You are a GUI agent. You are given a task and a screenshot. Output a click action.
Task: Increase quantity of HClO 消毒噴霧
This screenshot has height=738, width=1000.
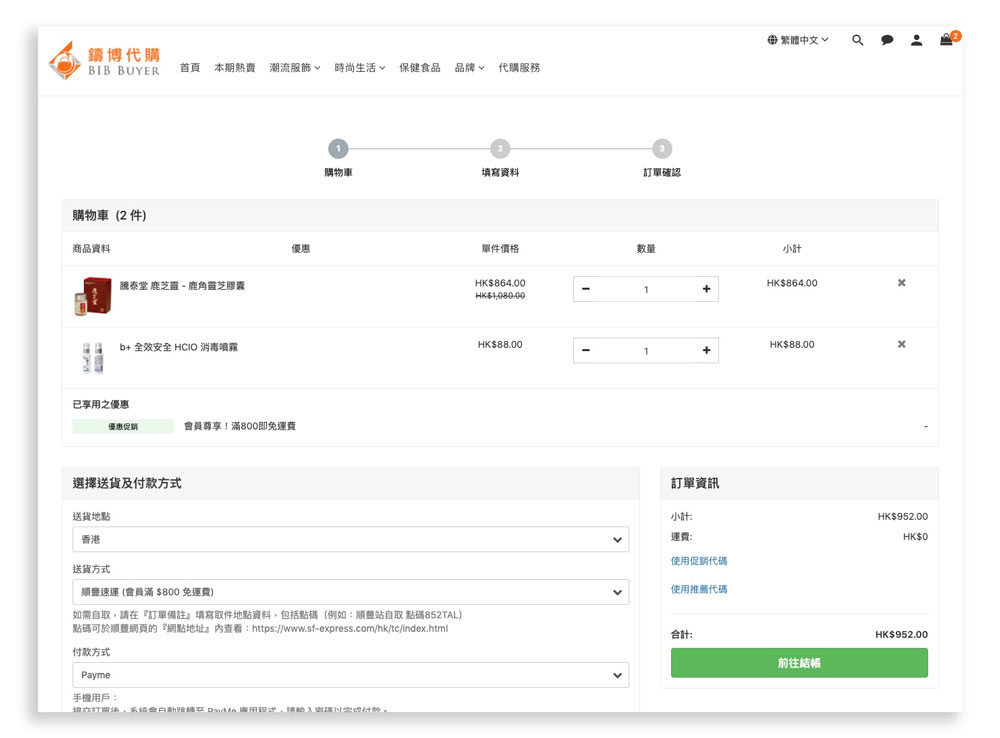click(707, 350)
